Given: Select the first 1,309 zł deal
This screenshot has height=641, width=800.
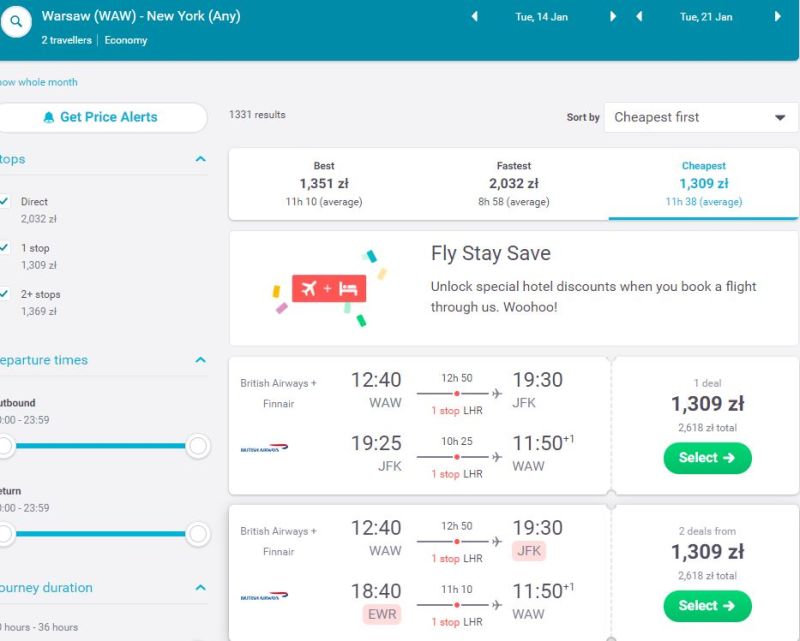Looking at the screenshot, I should pyautogui.click(x=707, y=458).
